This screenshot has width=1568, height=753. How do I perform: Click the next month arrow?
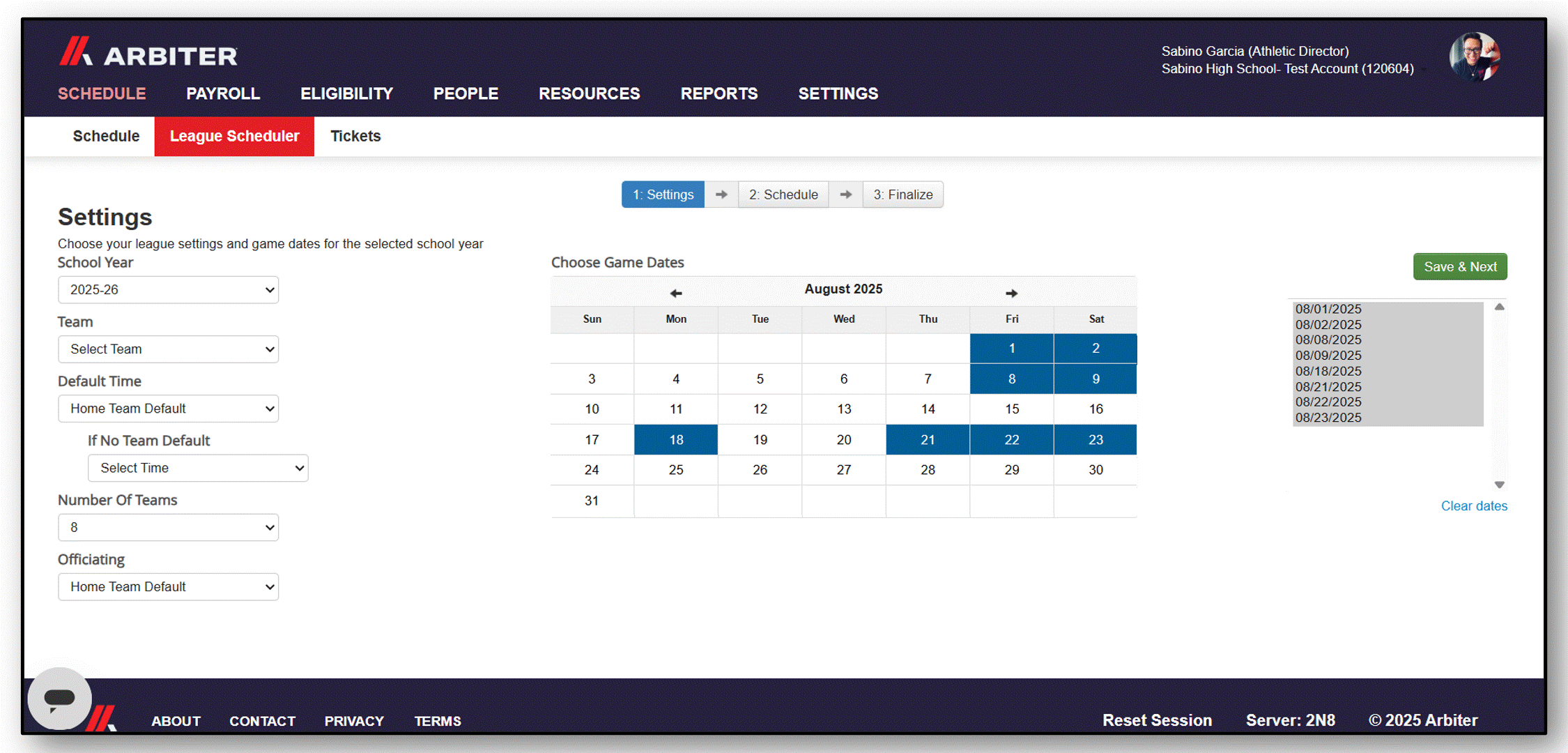tap(1011, 293)
